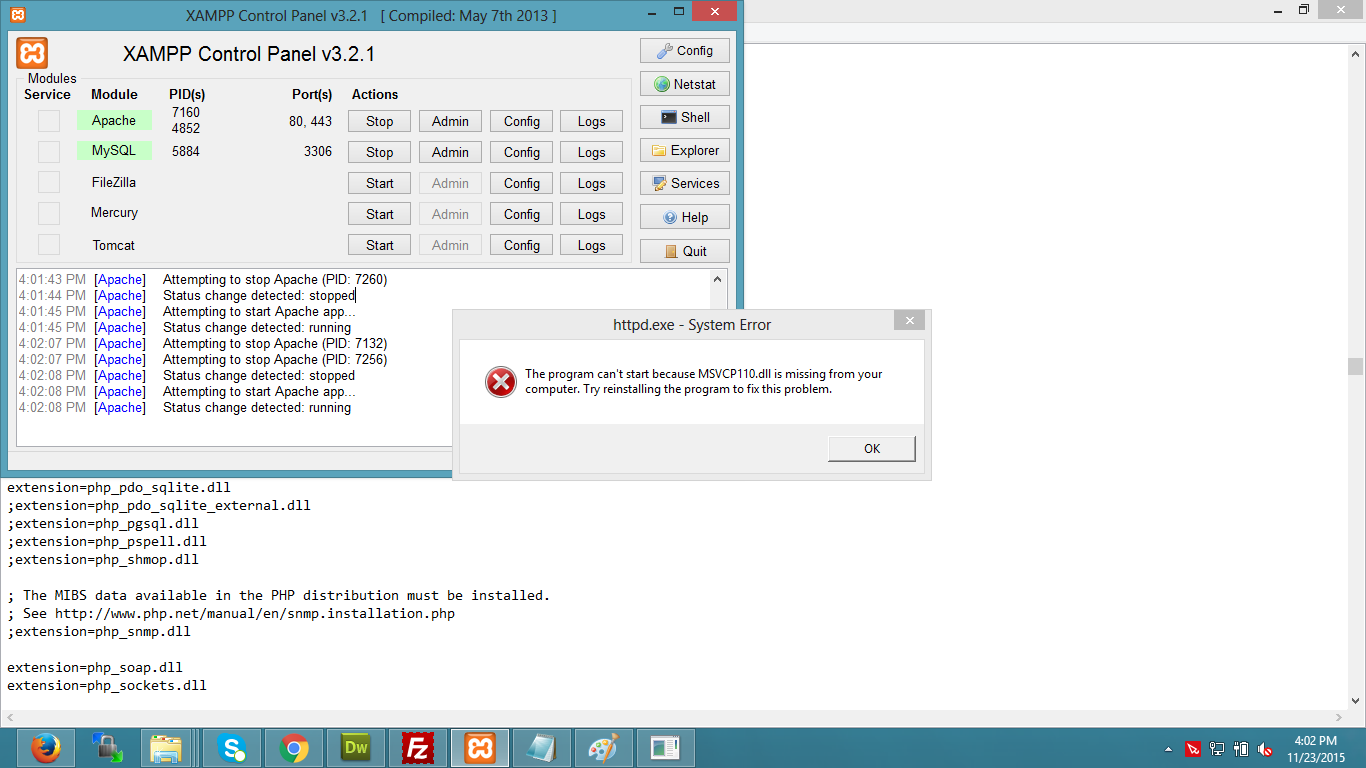Open the Tomcat Config menu
This screenshot has height=768, width=1366.
[x=522, y=245]
